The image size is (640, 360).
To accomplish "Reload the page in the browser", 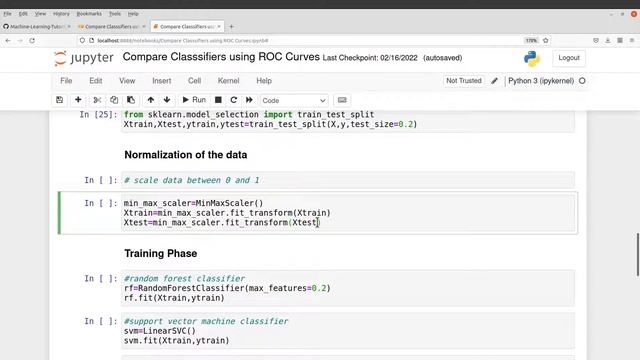I will pos(32,40).
